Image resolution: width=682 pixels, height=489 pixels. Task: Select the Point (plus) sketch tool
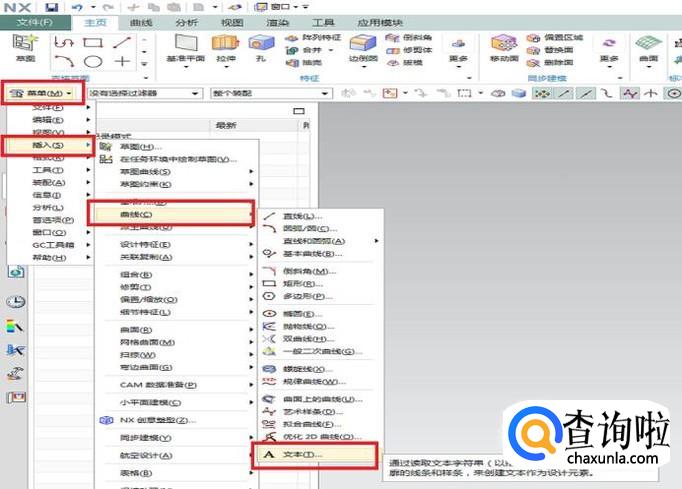coord(122,61)
